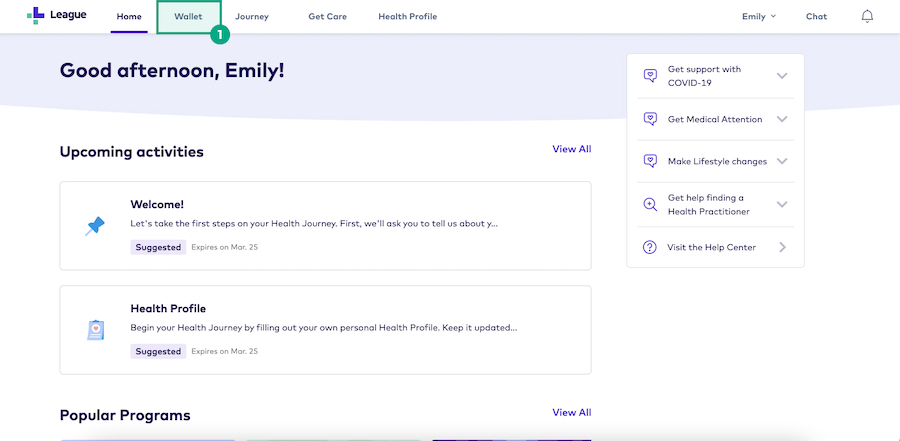Go to the Journey tab
Viewport: 900px width, 441px height.
pos(251,17)
